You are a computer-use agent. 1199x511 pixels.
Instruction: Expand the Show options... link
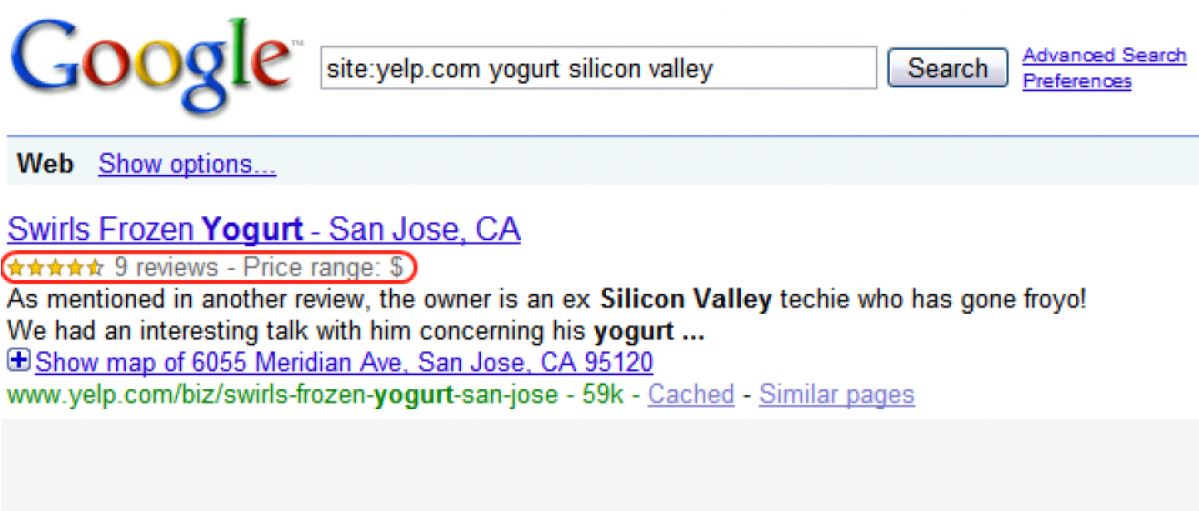click(x=187, y=164)
